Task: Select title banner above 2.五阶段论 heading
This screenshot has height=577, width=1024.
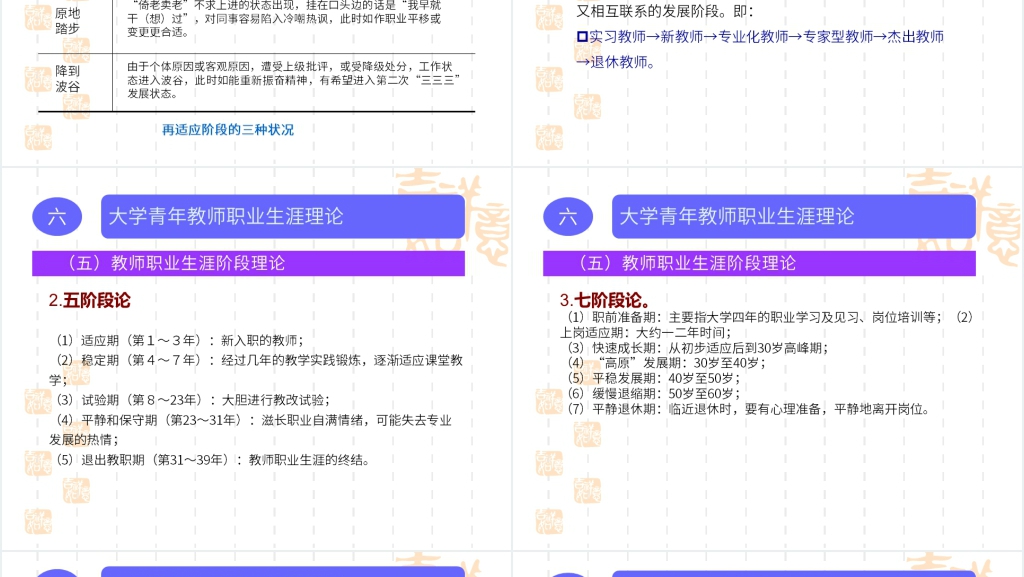Action: [283, 216]
